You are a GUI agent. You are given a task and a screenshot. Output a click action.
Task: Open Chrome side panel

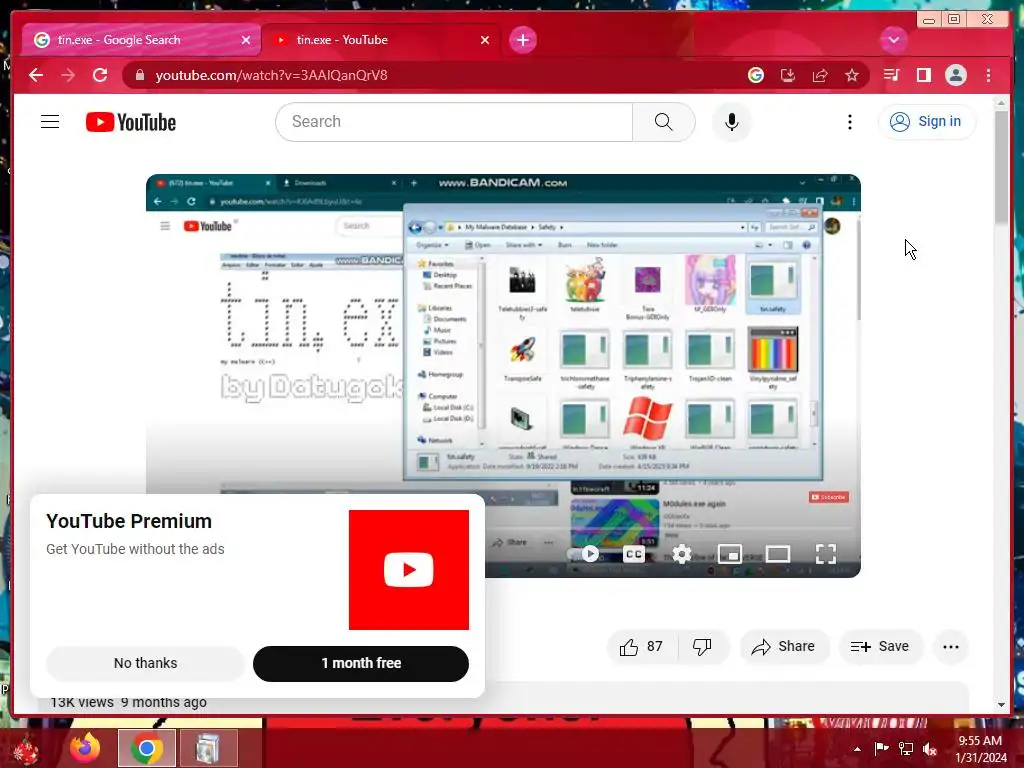point(923,75)
